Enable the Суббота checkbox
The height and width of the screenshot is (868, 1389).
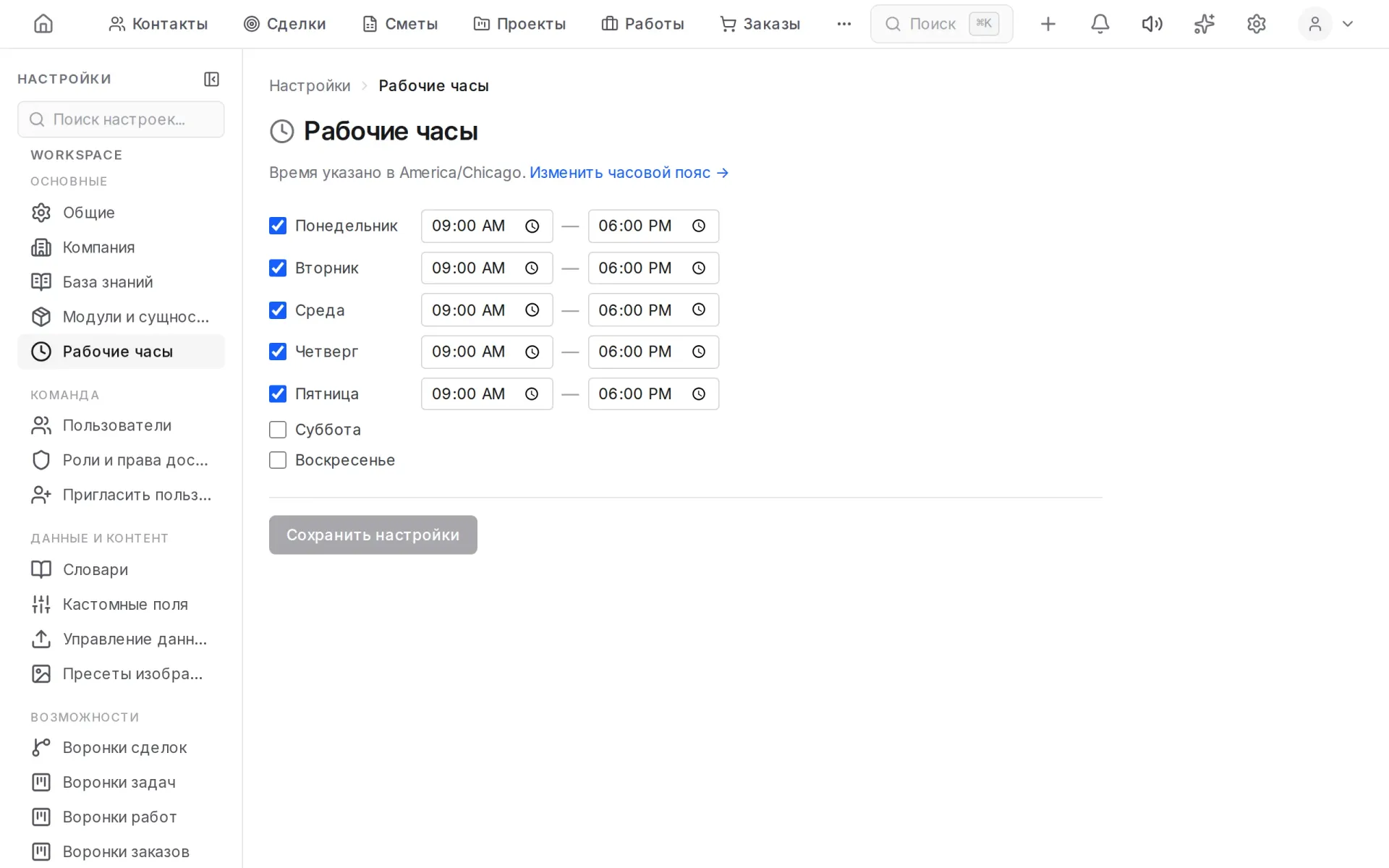point(278,430)
